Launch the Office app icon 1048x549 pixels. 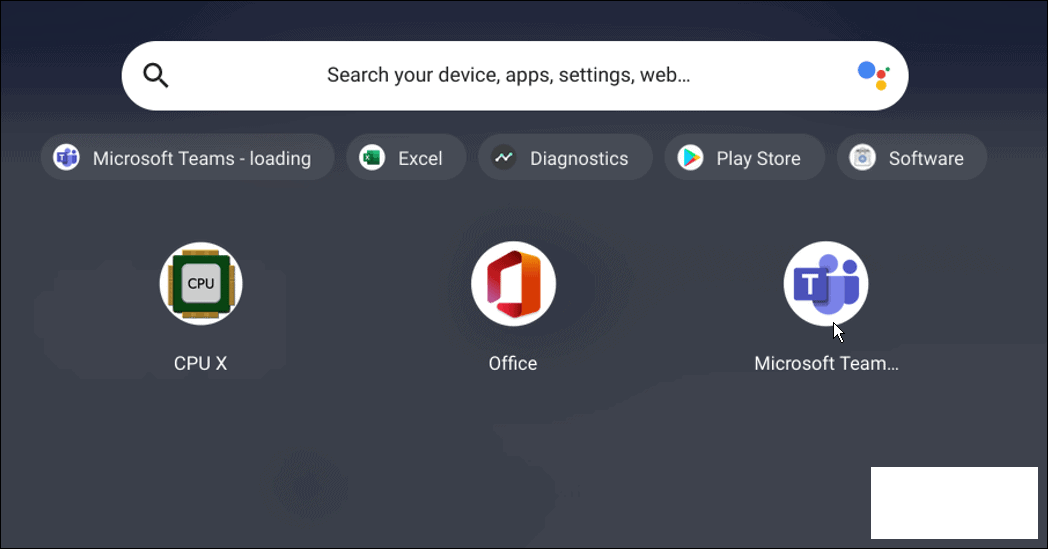(x=513, y=284)
